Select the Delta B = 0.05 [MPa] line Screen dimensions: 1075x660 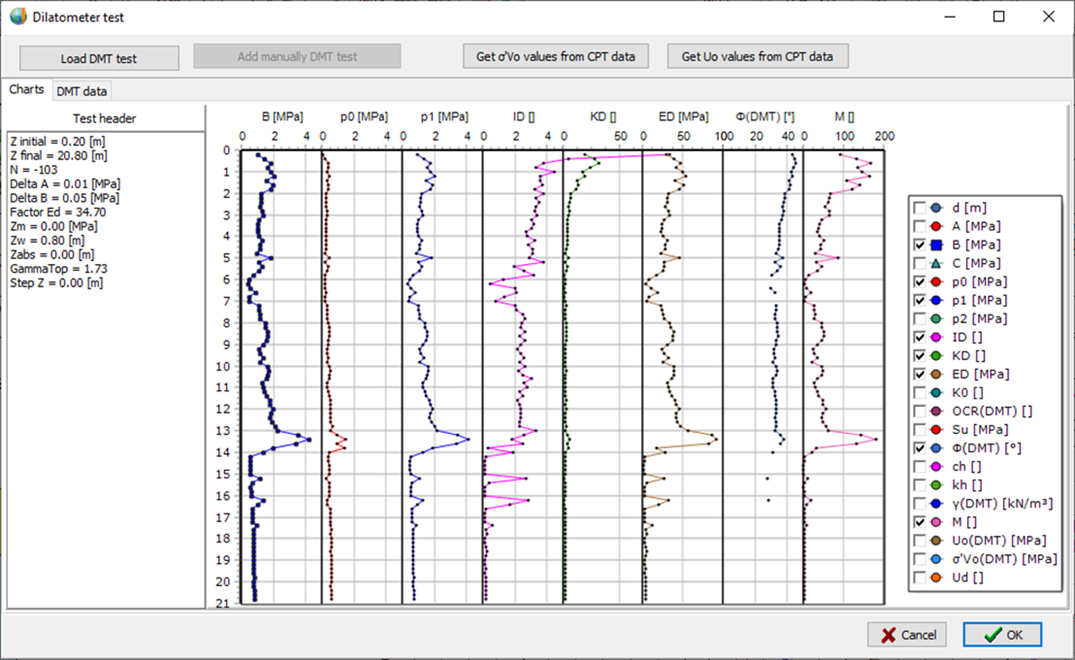point(64,198)
